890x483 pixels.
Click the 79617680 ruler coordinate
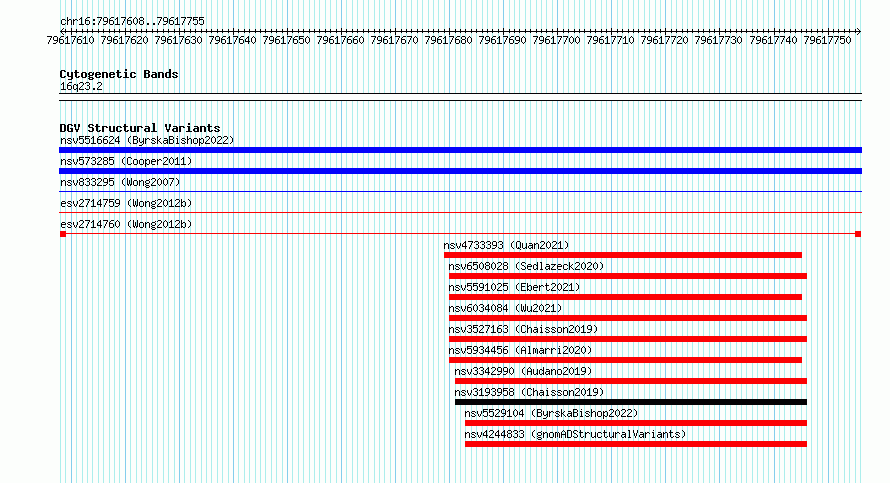coord(448,40)
